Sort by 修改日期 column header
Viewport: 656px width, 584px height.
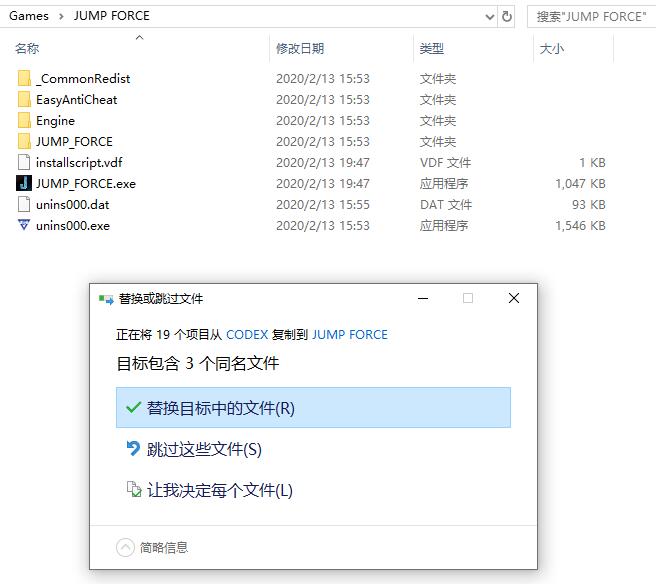[300, 49]
